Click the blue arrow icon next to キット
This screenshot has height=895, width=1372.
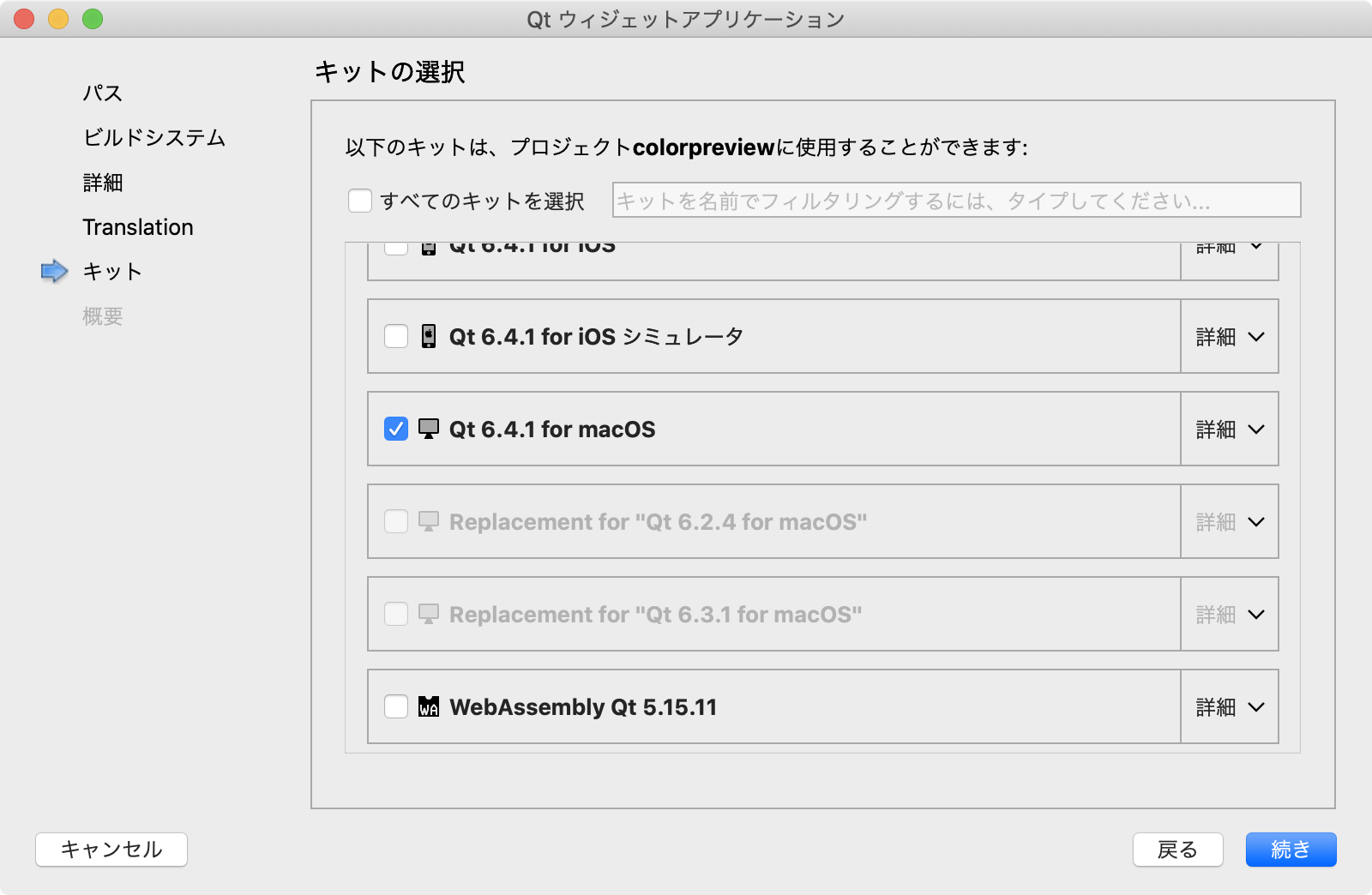point(54,271)
